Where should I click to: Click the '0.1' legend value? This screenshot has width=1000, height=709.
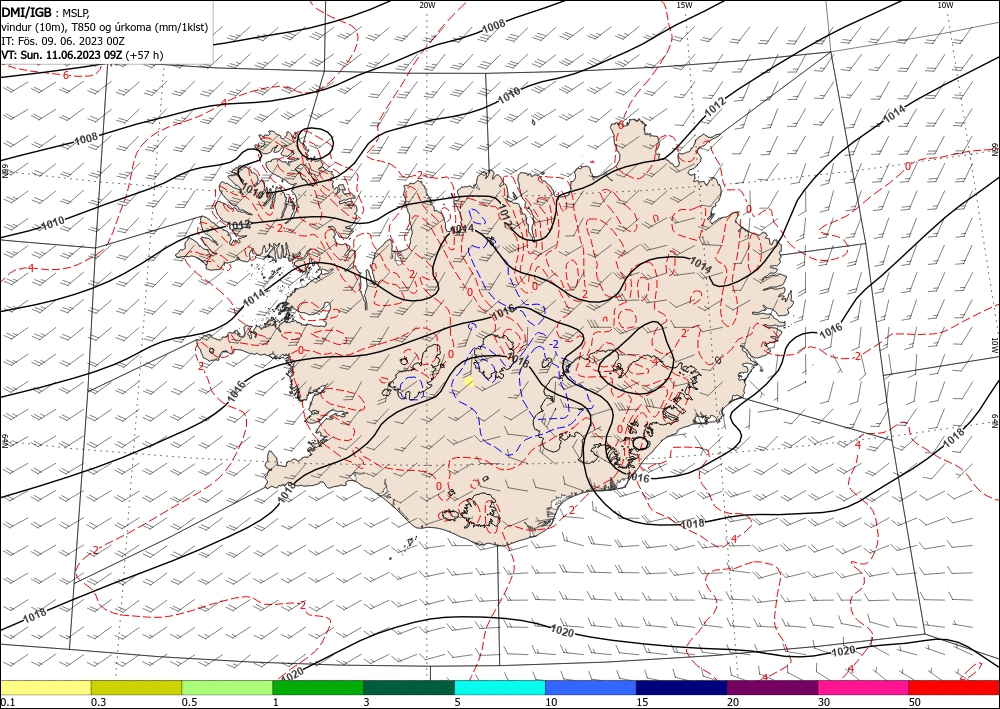pyautogui.click(x=7, y=702)
